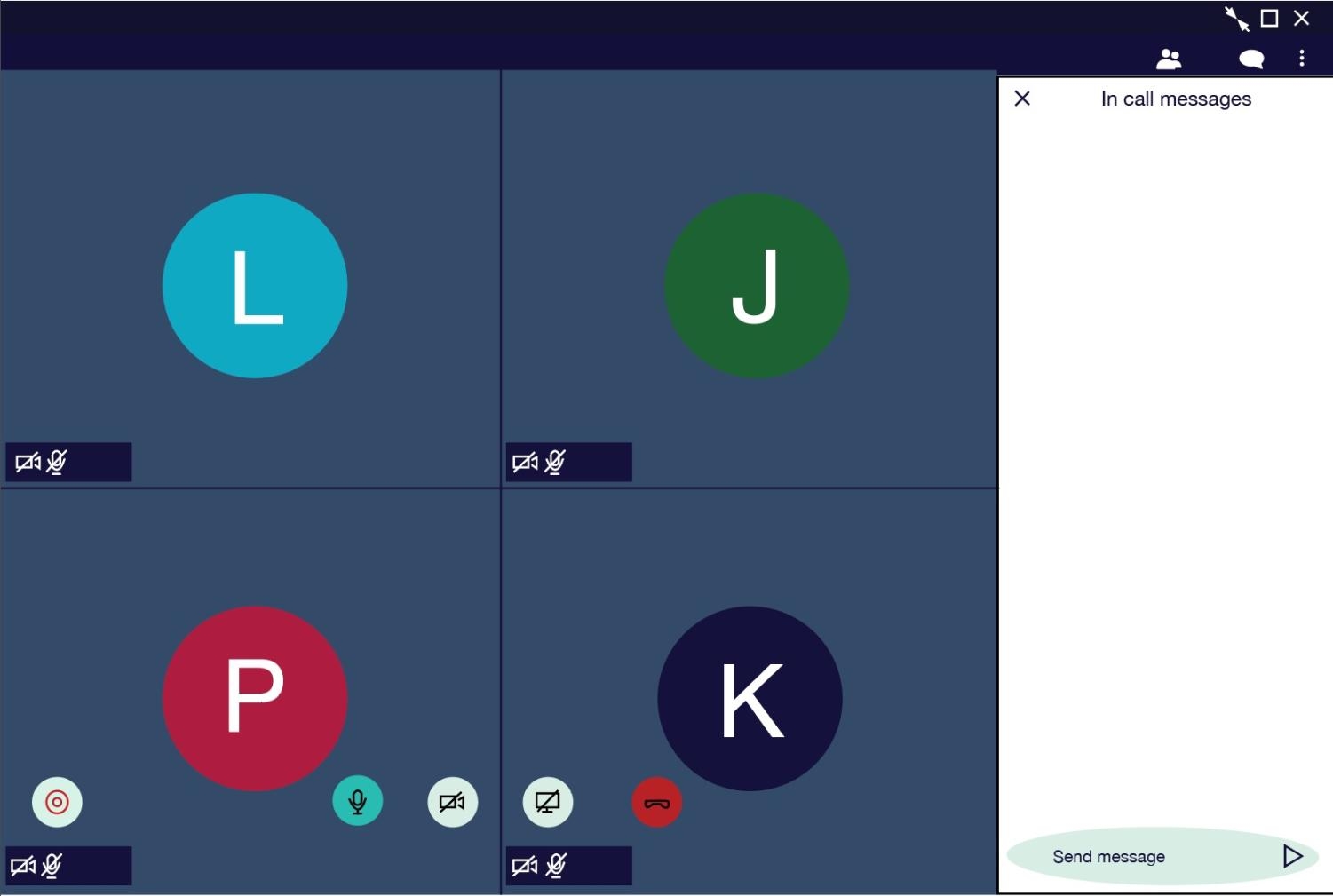Click K's muted microphone status icon
The image size is (1333, 896).
pyautogui.click(x=556, y=865)
